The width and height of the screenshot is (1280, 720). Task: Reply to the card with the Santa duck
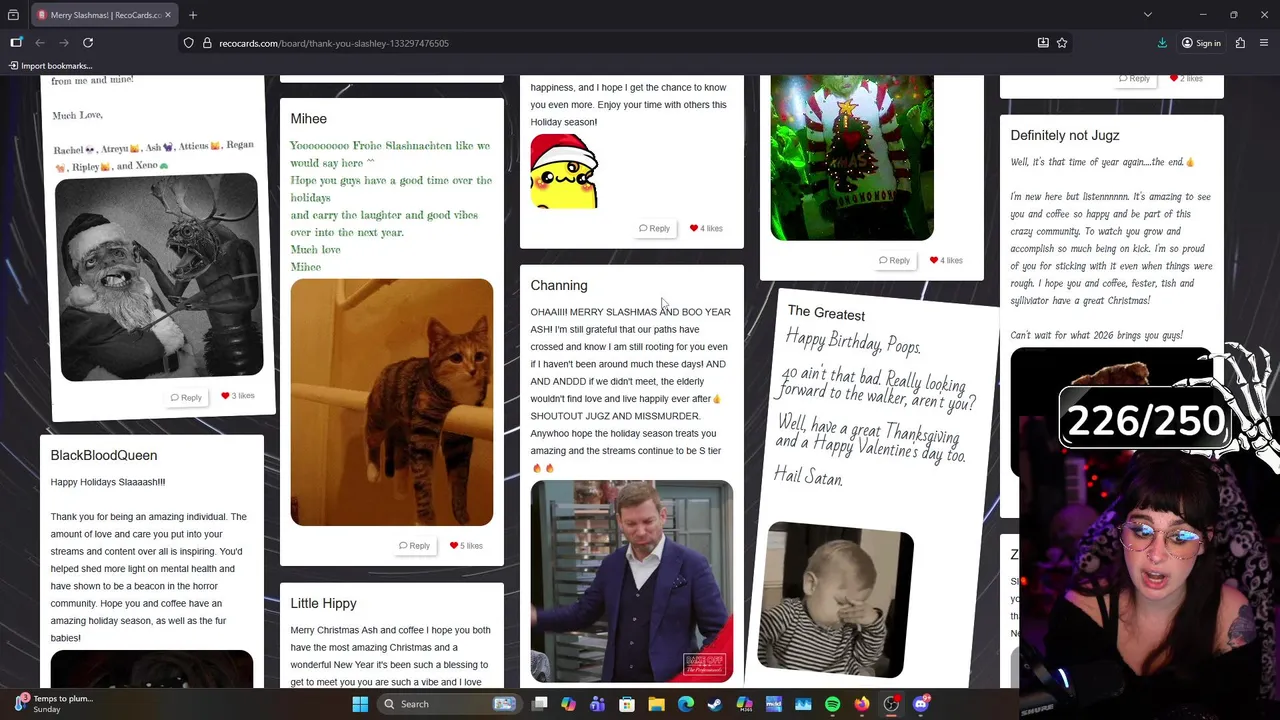click(654, 229)
